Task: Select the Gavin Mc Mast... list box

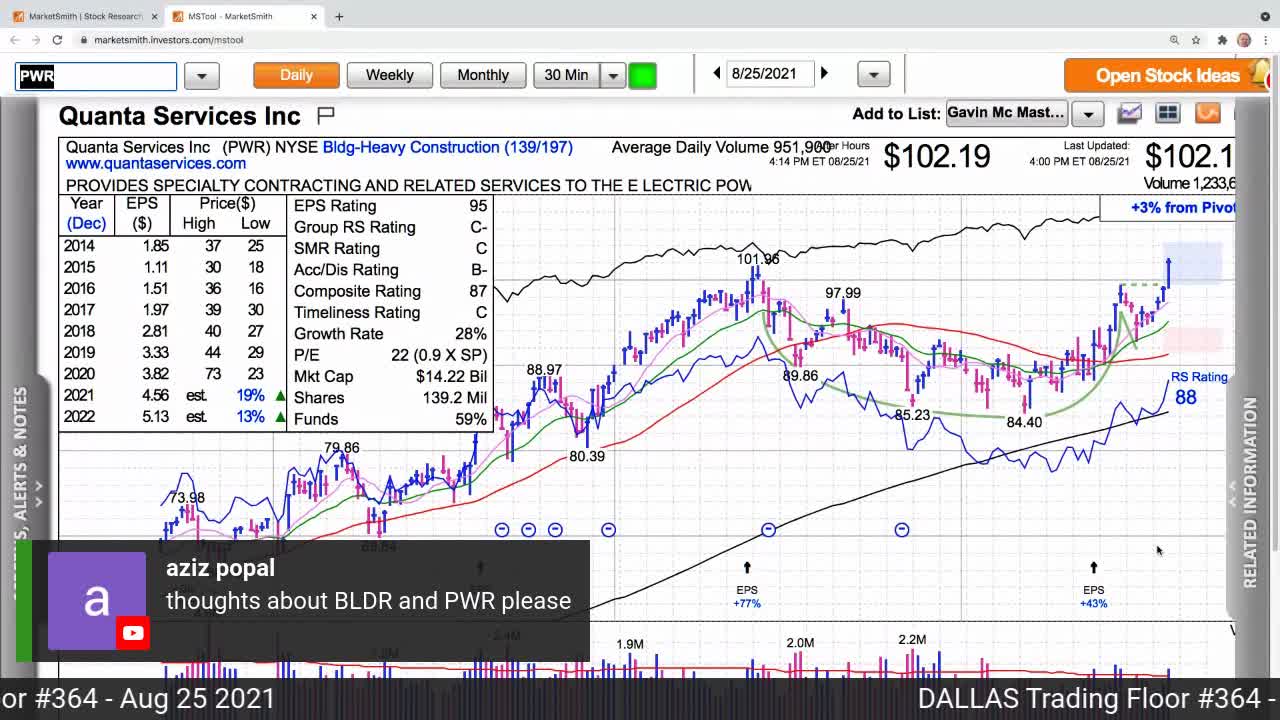Action: click(x=1006, y=112)
